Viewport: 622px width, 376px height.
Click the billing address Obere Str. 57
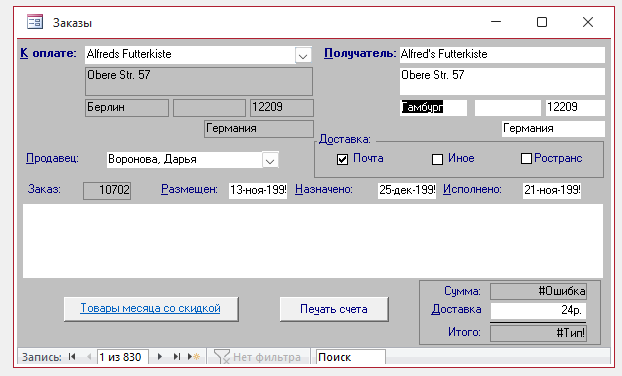coord(199,81)
